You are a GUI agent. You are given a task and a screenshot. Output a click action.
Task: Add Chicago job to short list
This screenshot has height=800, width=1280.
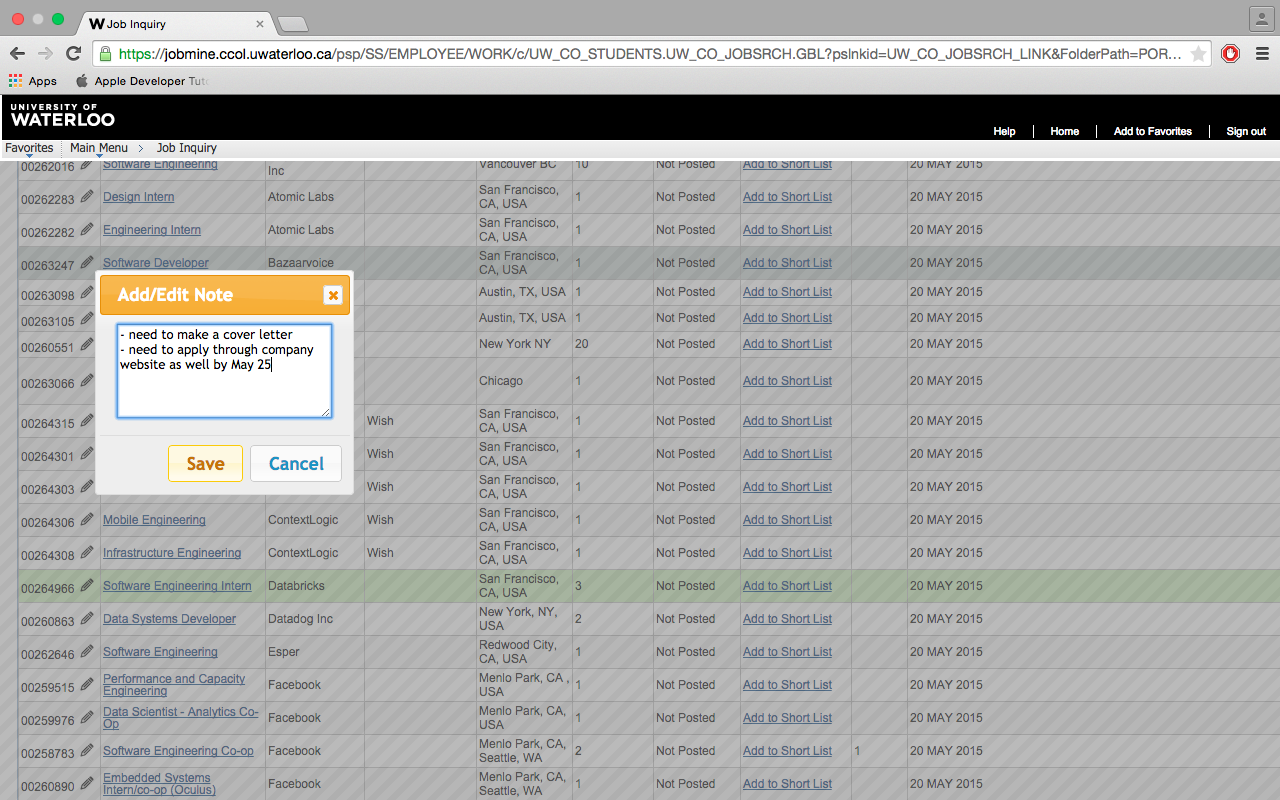pyautogui.click(x=787, y=381)
